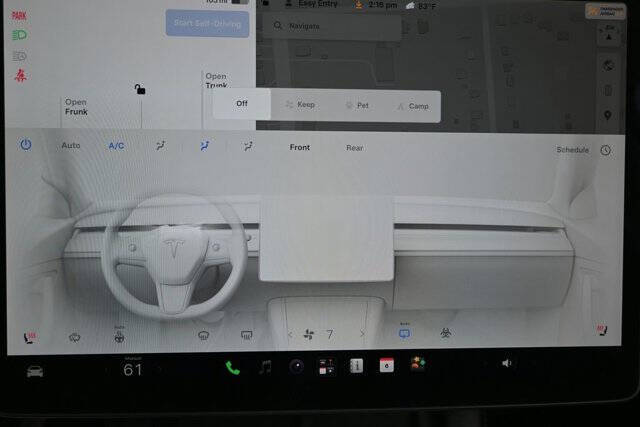Tap the green headlights indicator icon
The image size is (640, 427).
click(x=19, y=35)
